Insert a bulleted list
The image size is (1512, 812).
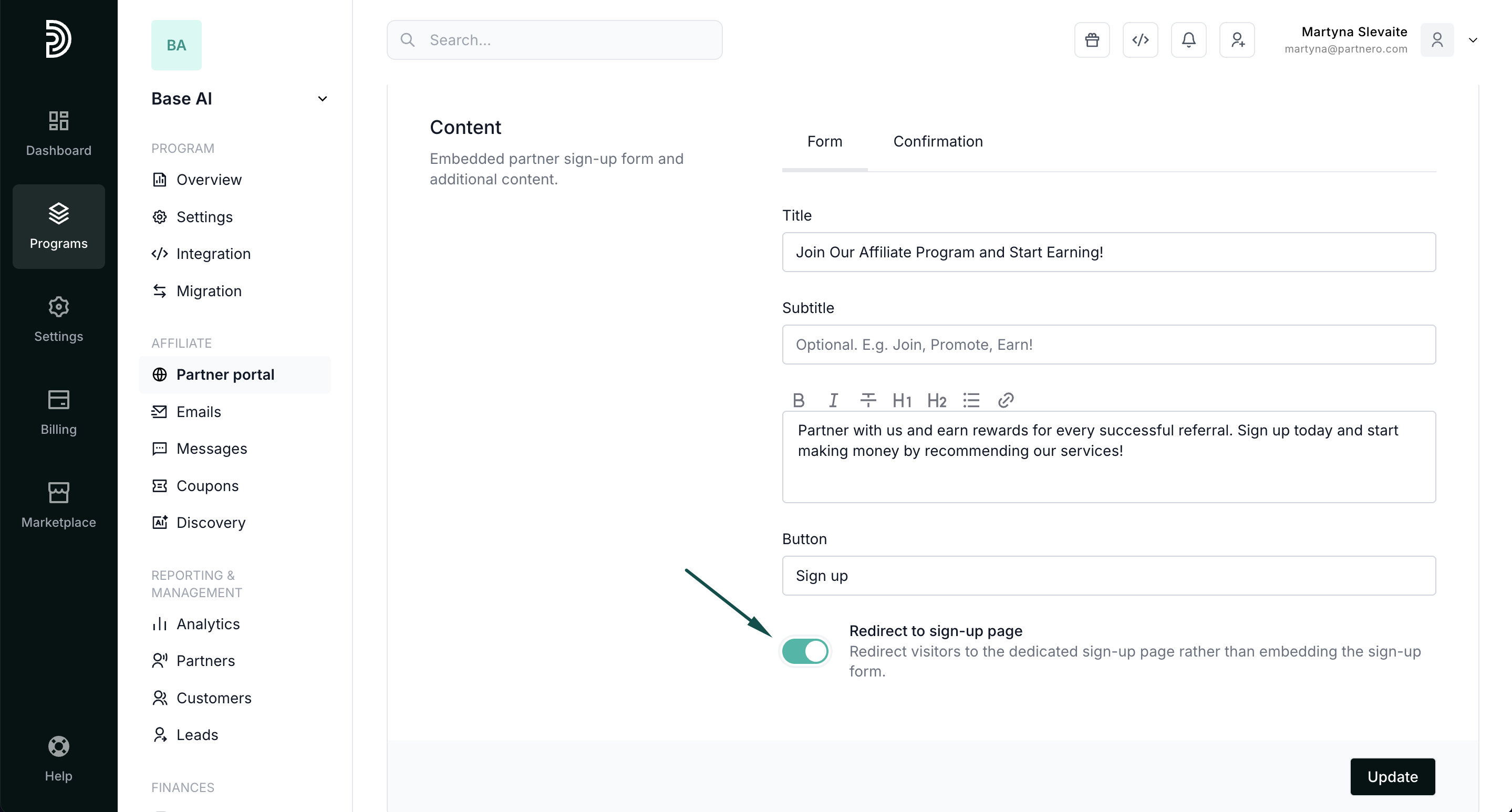tap(971, 400)
